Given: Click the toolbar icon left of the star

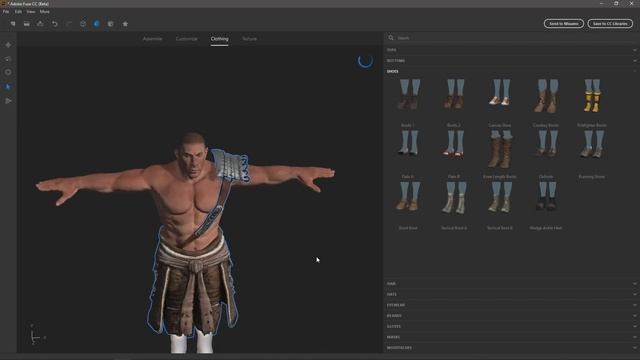Looking at the screenshot, I should 111,24.
